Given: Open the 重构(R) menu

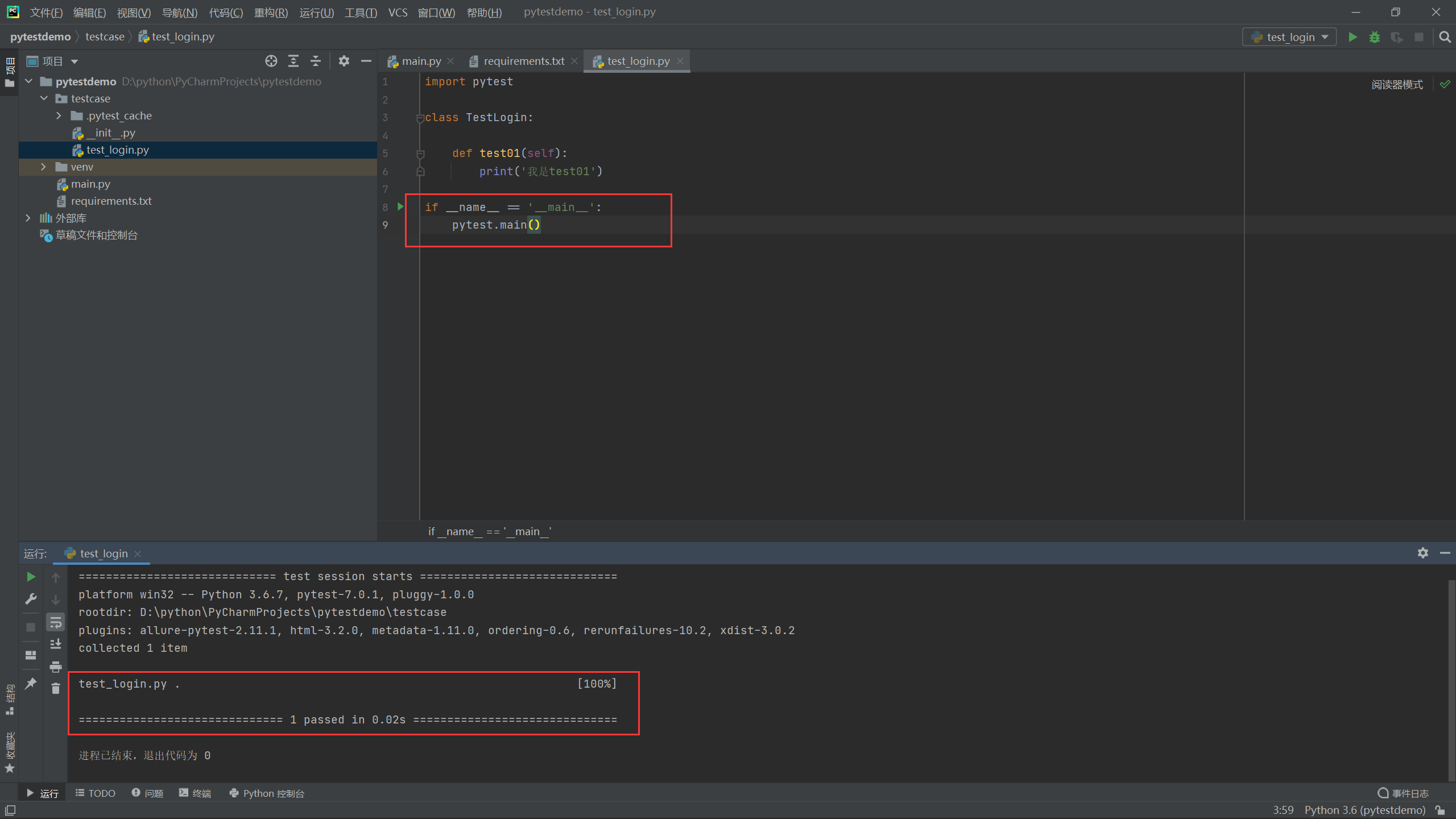Looking at the screenshot, I should click(x=271, y=12).
